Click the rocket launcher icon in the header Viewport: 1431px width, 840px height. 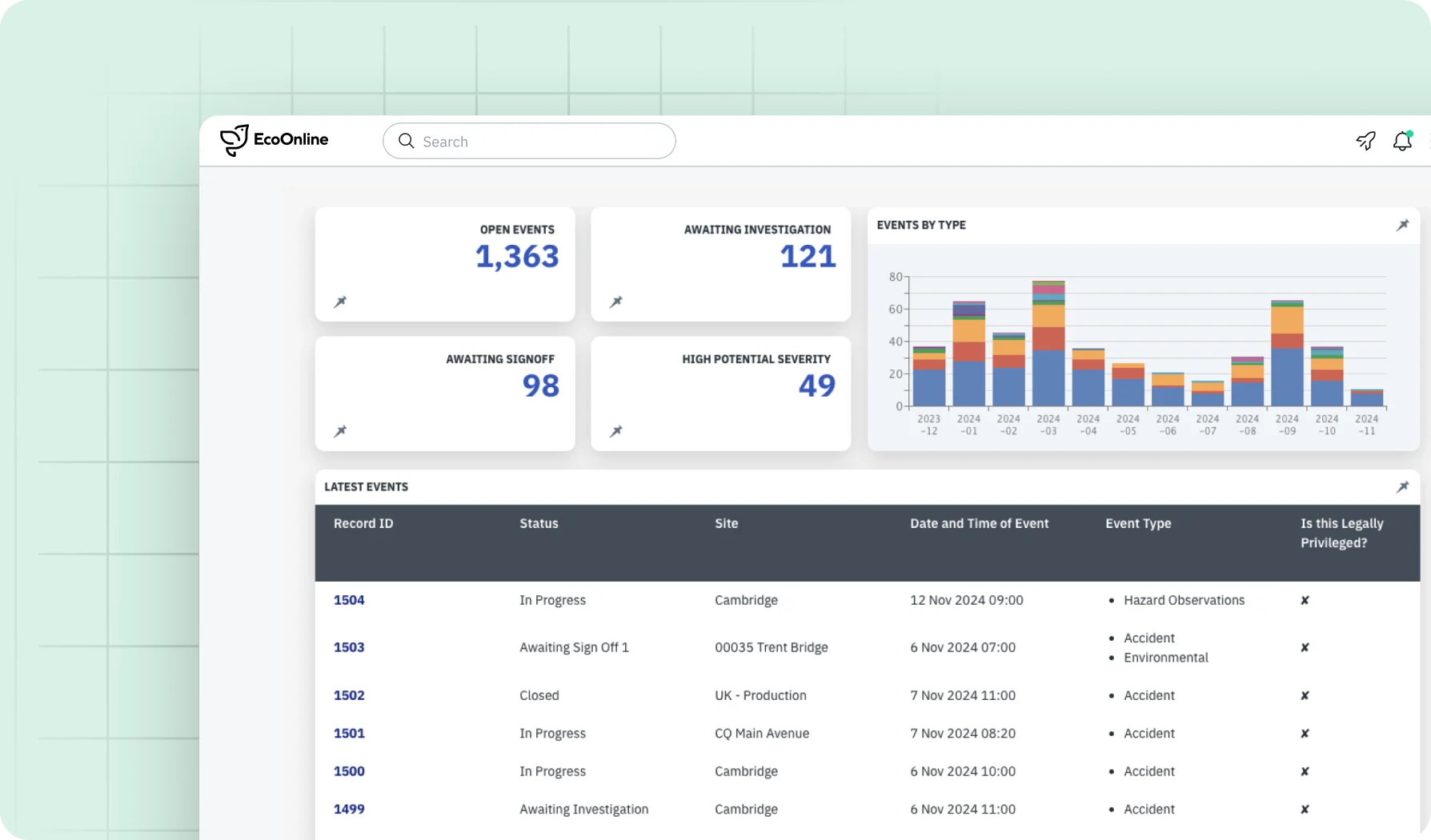pyautogui.click(x=1365, y=141)
